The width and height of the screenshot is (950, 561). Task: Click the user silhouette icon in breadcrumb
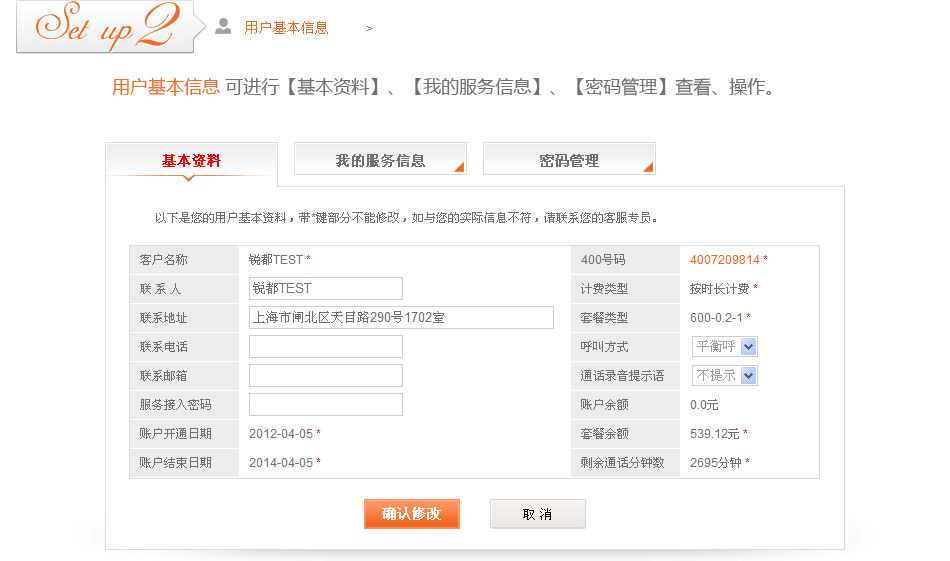[x=223, y=27]
